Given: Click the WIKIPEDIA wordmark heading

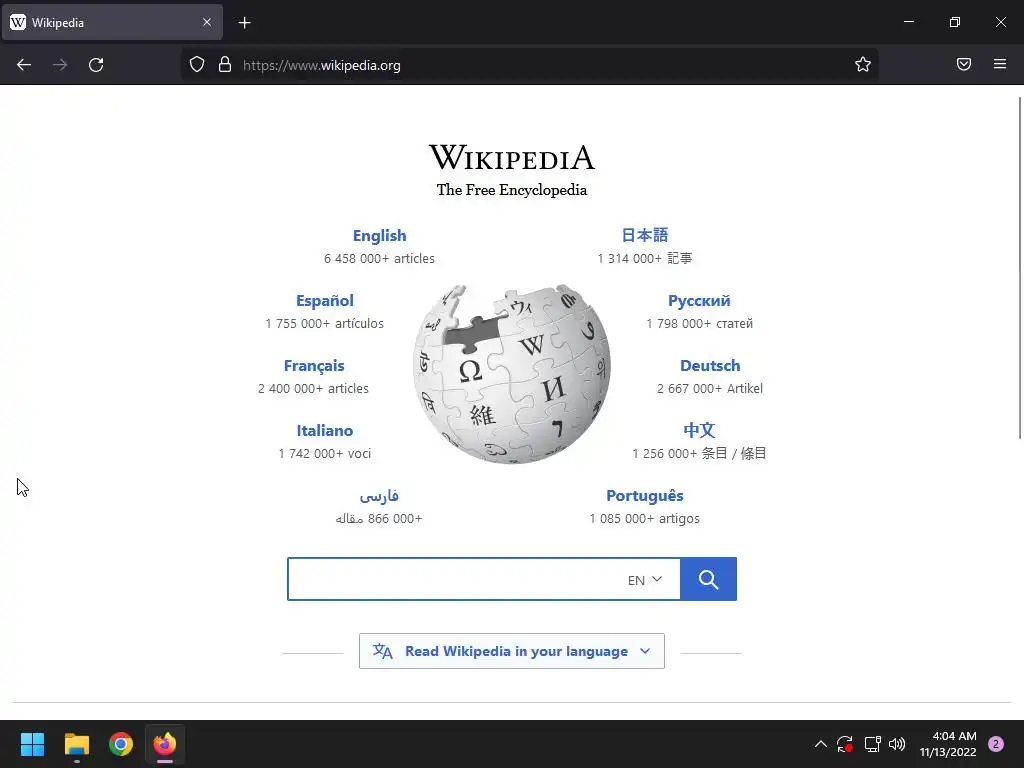Looking at the screenshot, I should [512, 157].
